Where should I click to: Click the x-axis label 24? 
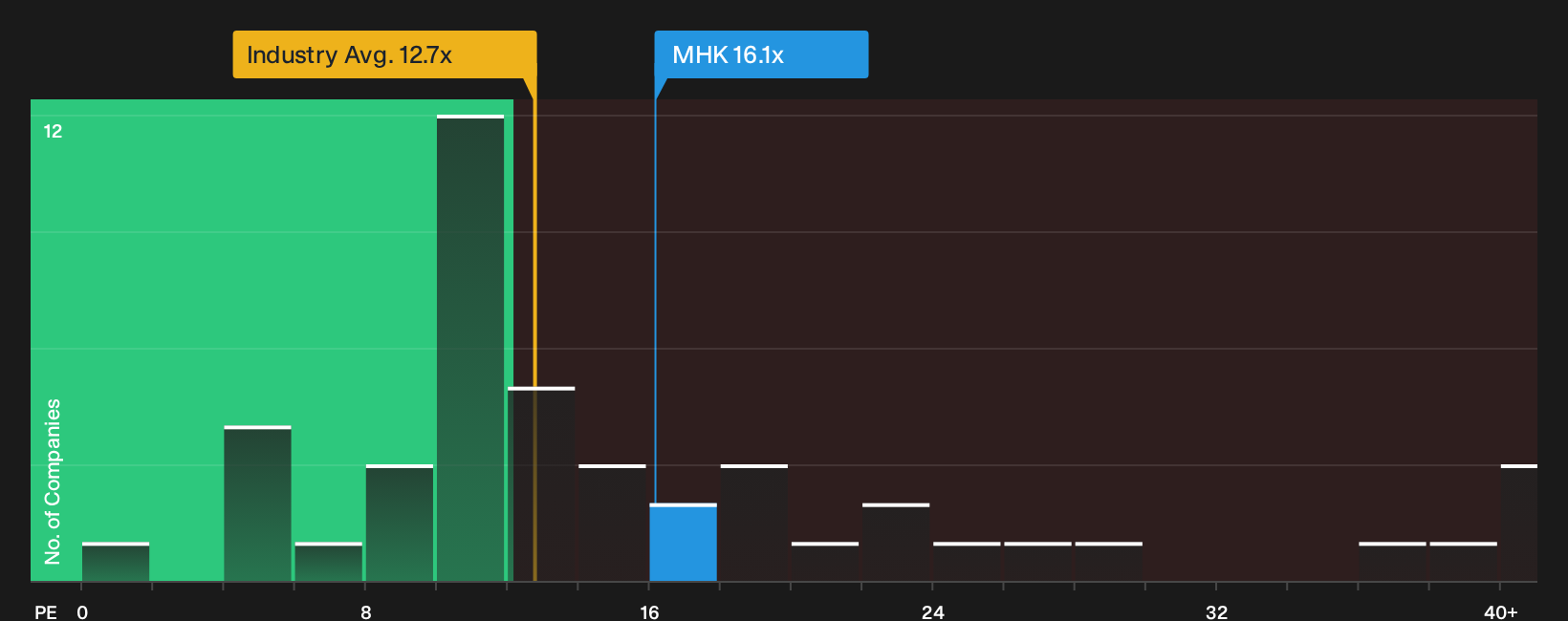click(x=932, y=611)
